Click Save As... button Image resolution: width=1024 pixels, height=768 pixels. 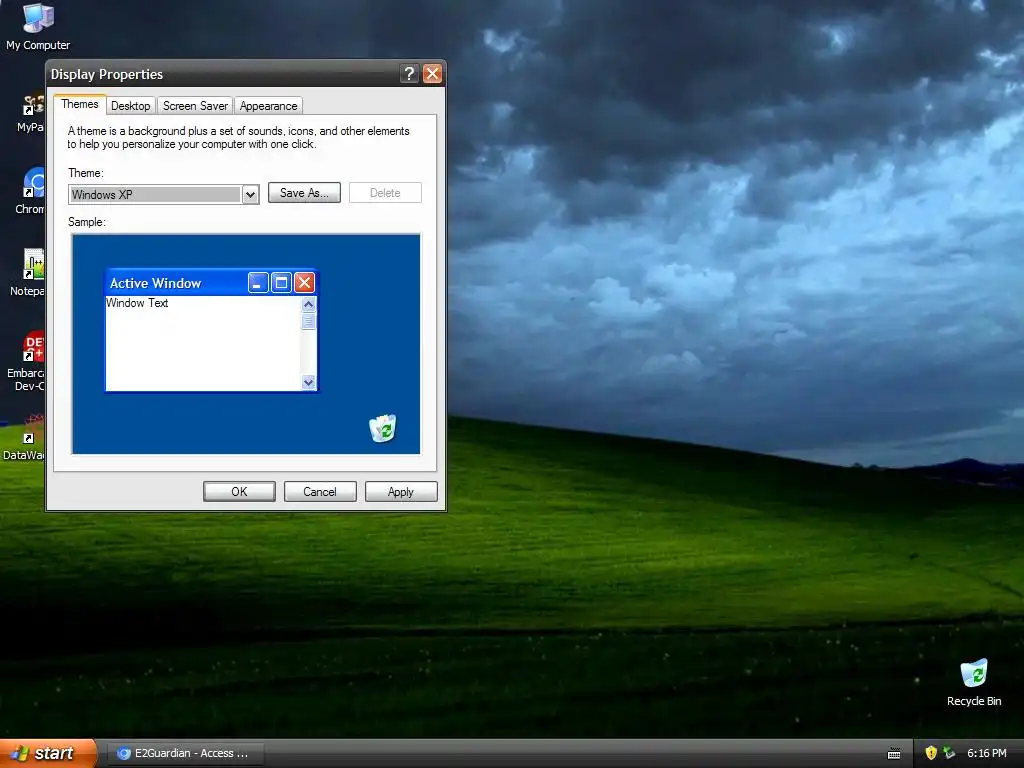304,193
